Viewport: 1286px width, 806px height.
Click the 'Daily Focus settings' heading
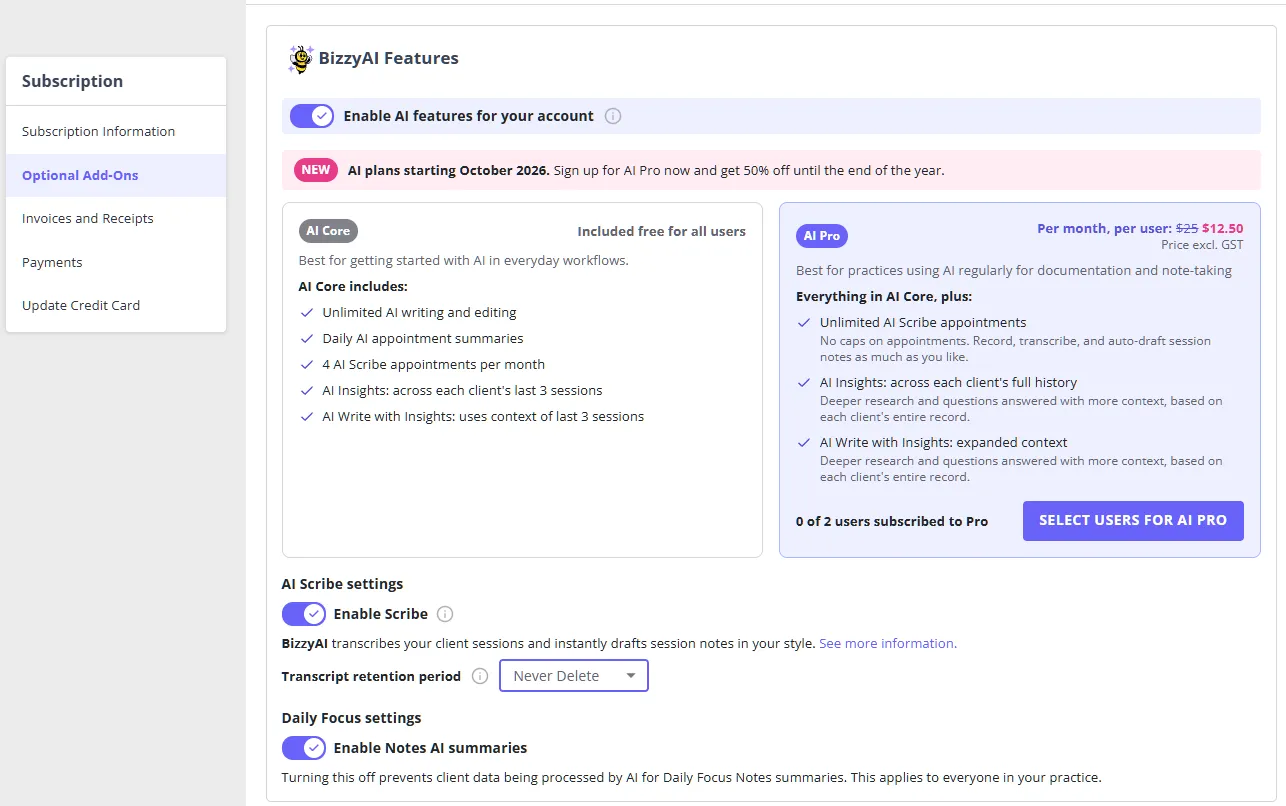(351, 718)
